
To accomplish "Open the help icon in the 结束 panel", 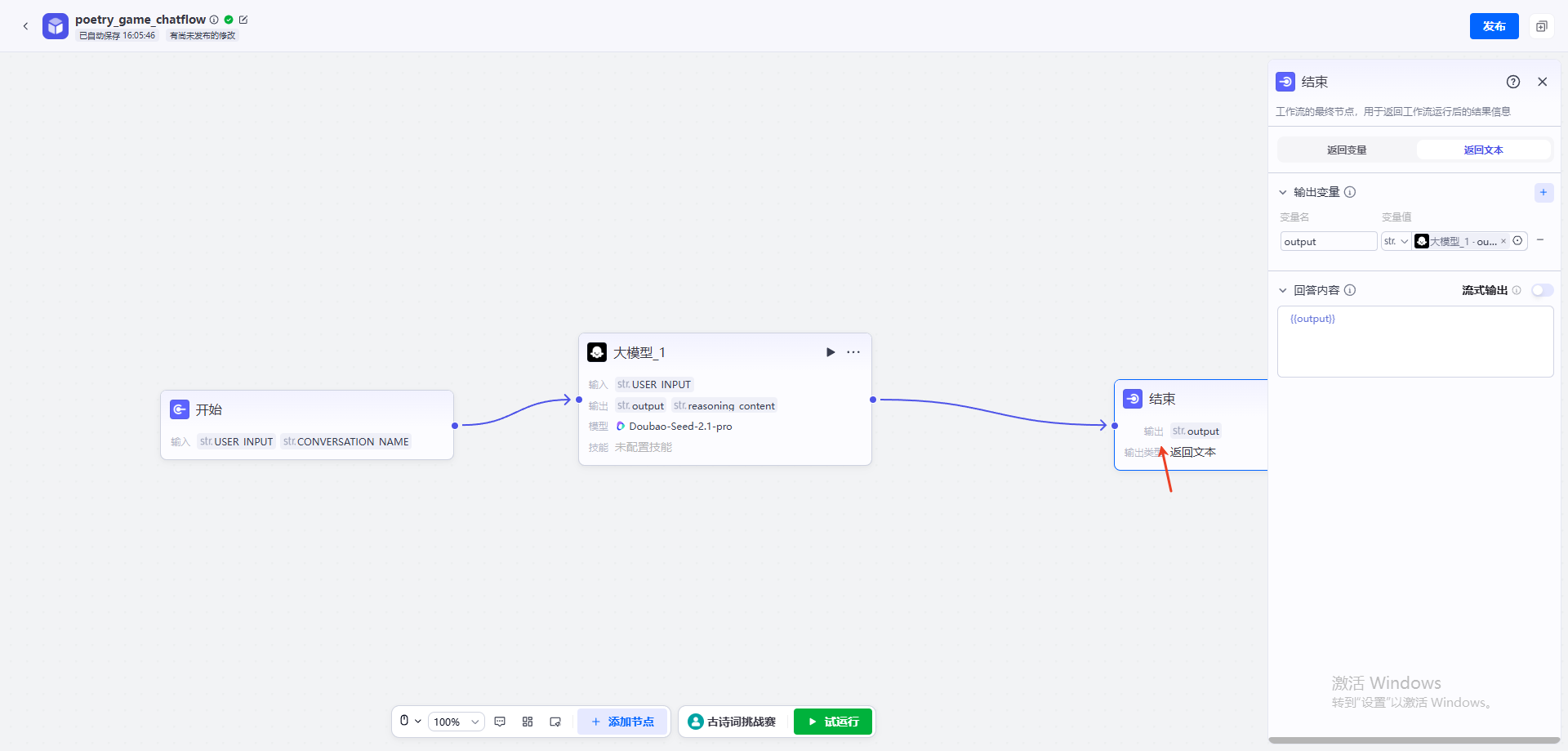I will click(1513, 82).
